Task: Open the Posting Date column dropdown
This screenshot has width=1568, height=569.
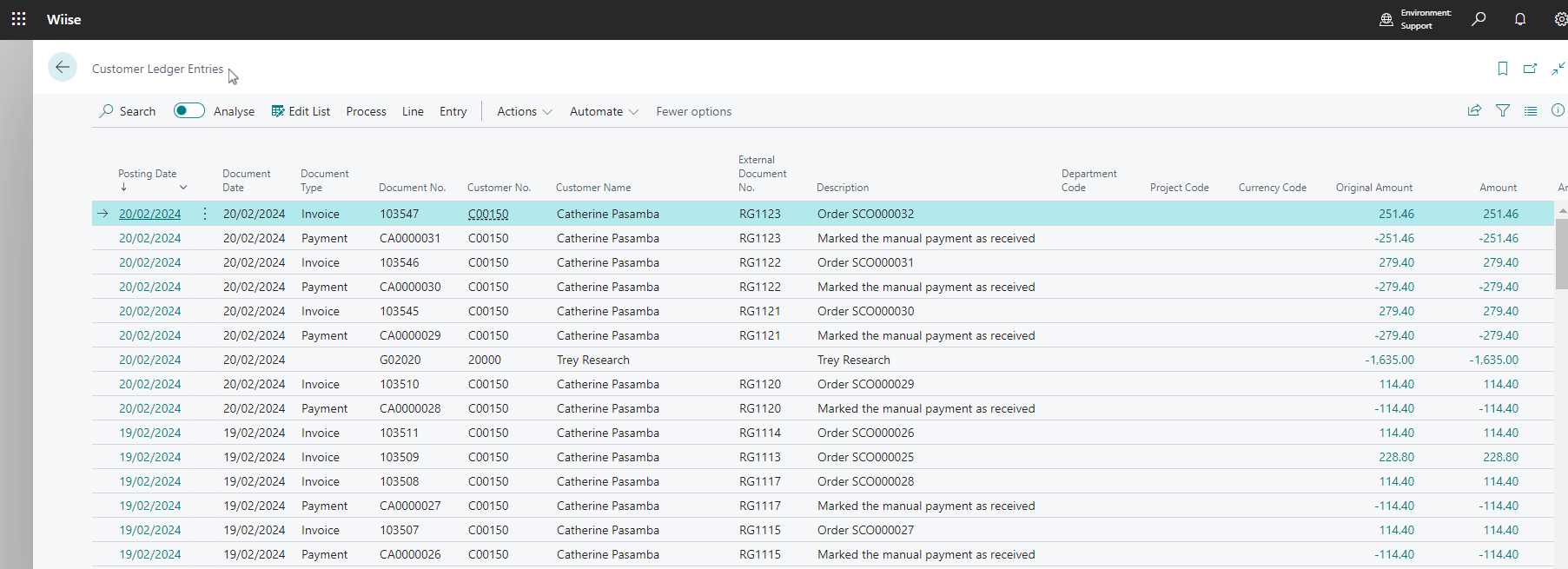Action: coord(183,188)
